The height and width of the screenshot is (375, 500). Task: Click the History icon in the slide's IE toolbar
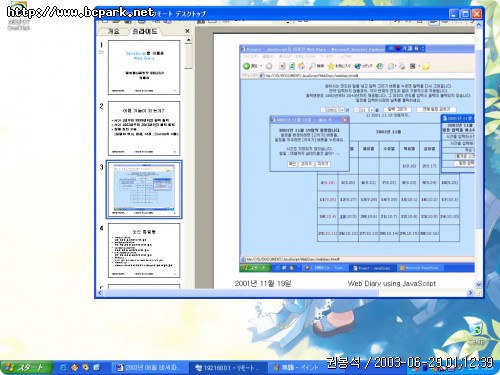click(380, 66)
